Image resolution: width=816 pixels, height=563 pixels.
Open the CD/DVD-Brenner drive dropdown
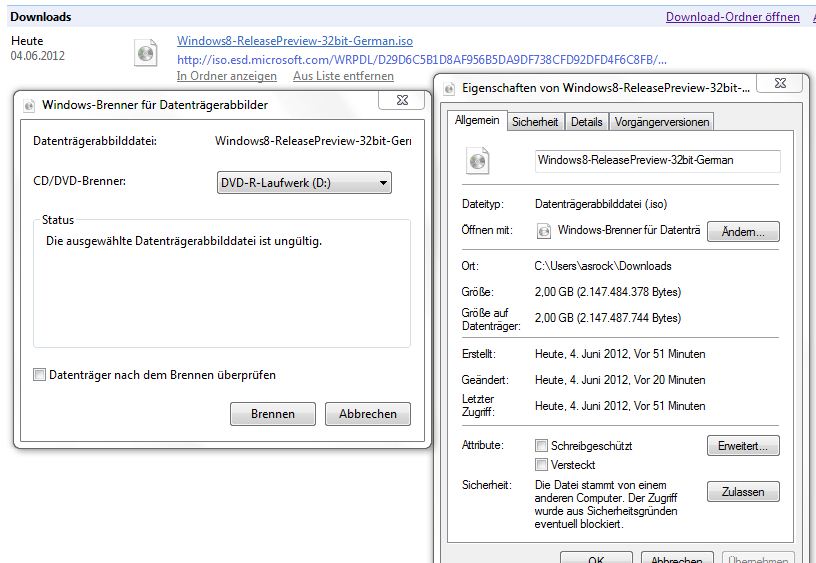tap(304, 183)
